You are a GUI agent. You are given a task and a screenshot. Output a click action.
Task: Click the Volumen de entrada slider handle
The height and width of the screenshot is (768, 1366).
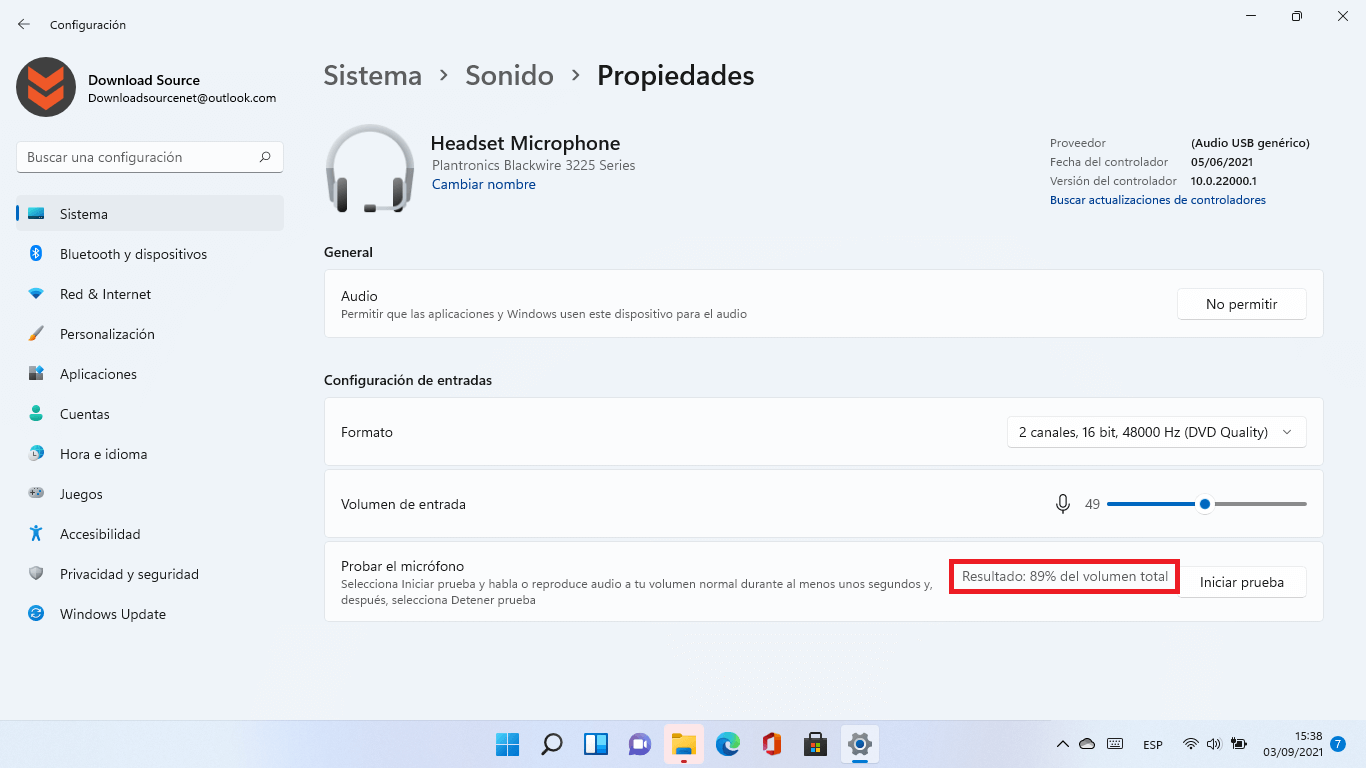coord(1205,504)
